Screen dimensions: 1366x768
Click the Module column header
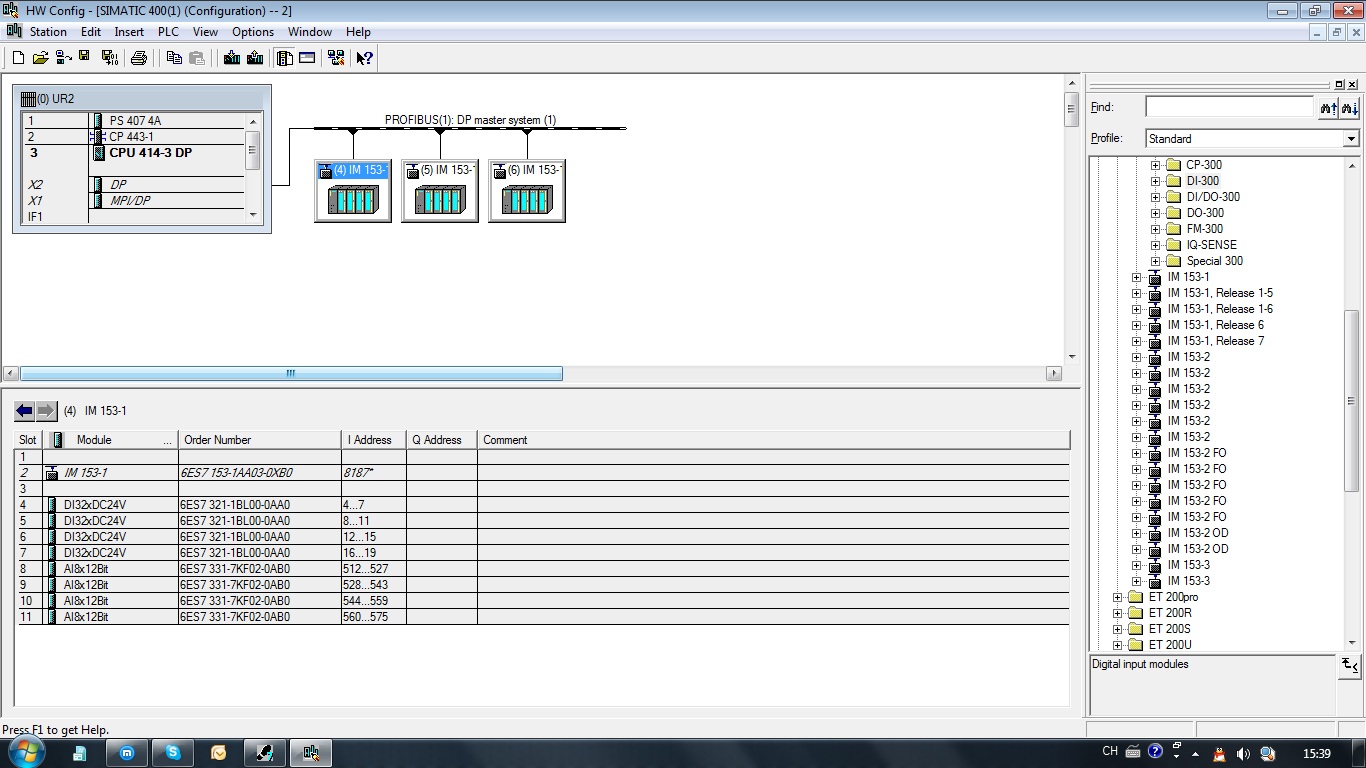(110, 440)
